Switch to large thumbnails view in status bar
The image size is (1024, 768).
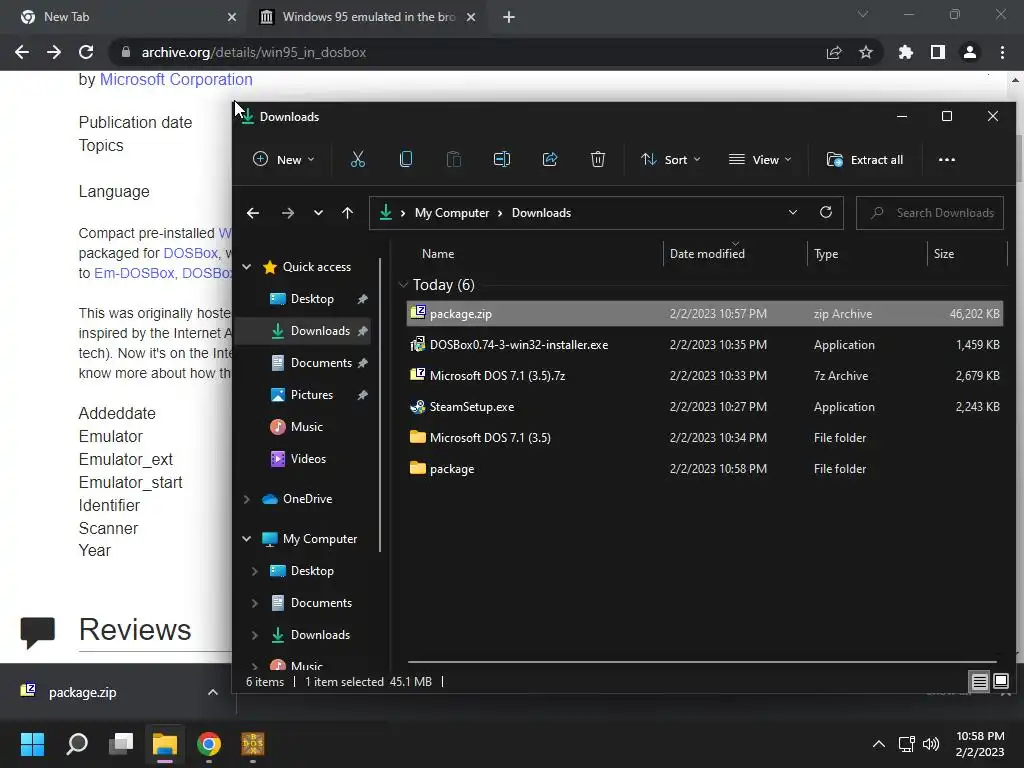[1000, 682]
